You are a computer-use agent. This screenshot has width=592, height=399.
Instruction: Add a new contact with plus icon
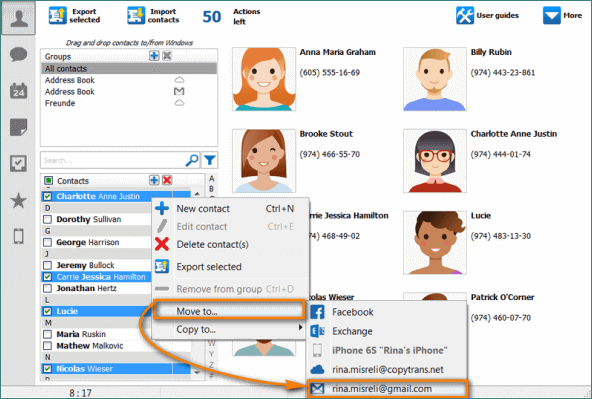(154, 180)
